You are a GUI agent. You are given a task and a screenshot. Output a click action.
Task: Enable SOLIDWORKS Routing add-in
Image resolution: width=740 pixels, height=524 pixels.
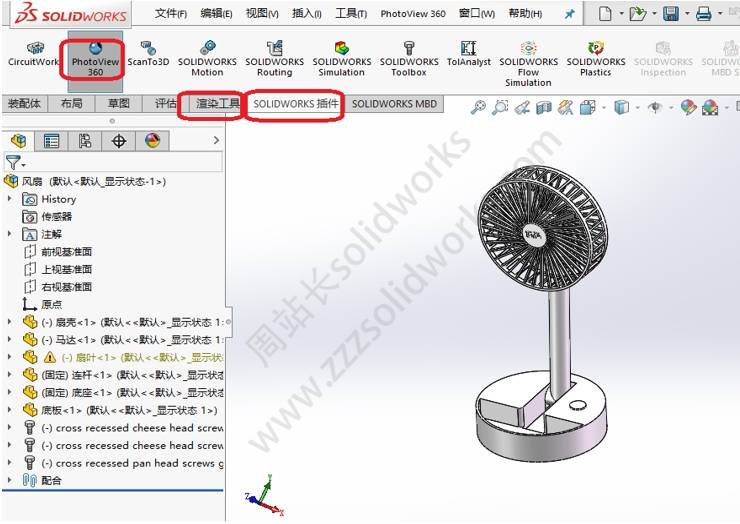tap(275, 59)
